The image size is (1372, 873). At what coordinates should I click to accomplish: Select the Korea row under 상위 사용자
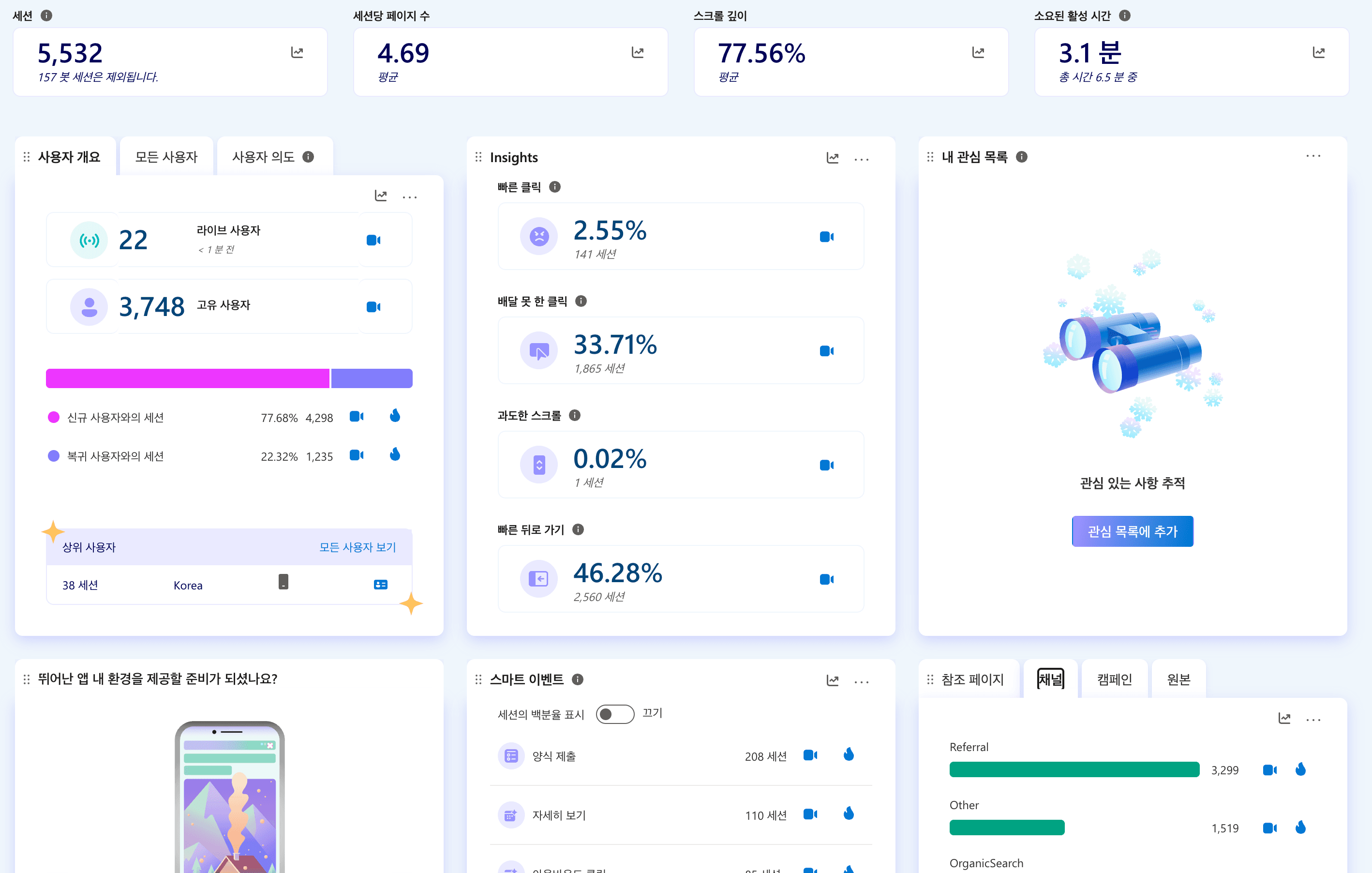click(x=188, y=585)
